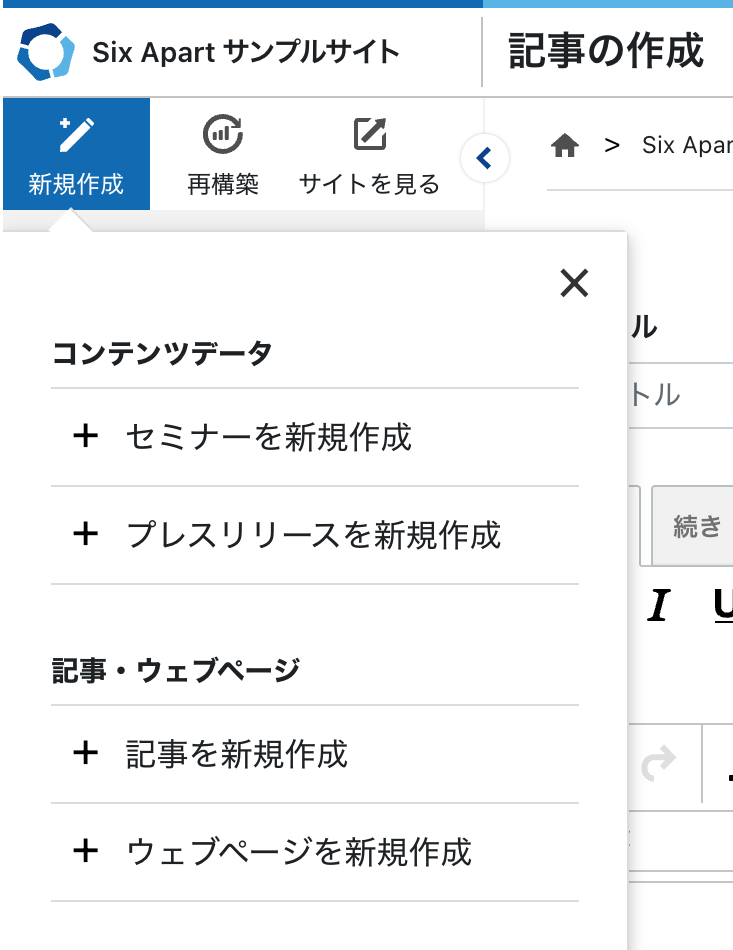Click the 新規作成 pencil icon
Screen dimensions: 733x950
coord(76,134)
